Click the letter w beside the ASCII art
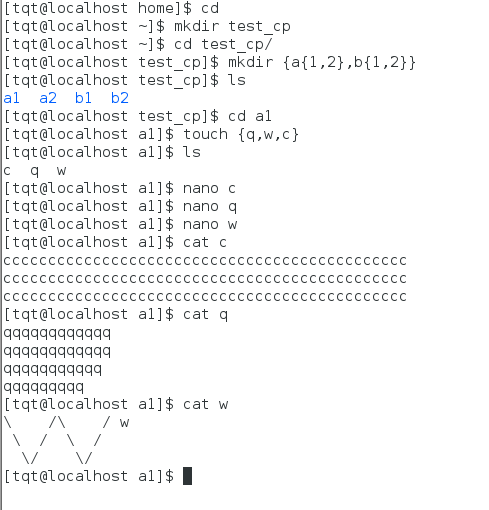This screenshot has width=489, height=510. point(124,423)
